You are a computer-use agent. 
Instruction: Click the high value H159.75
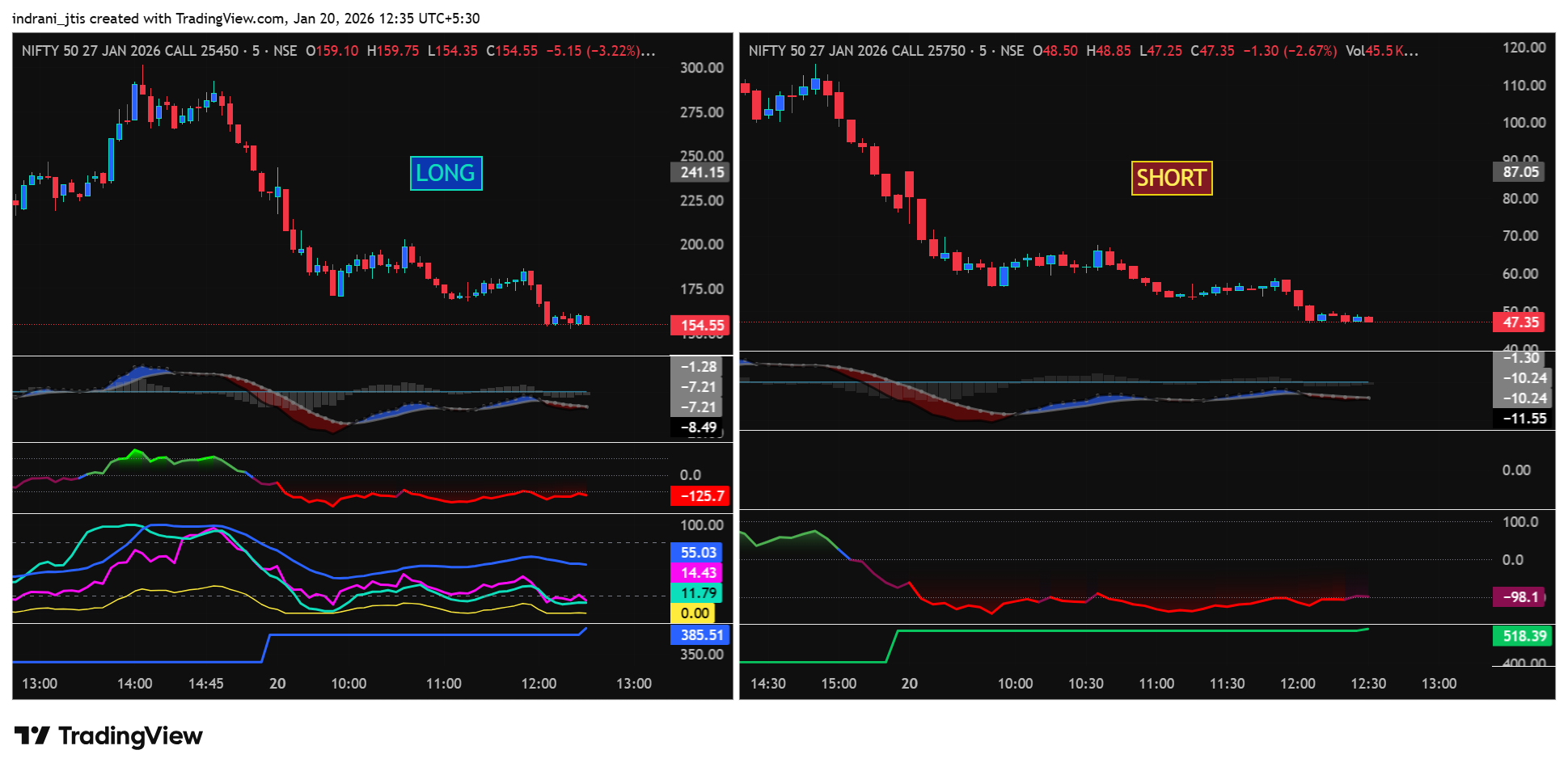[393, 50]
